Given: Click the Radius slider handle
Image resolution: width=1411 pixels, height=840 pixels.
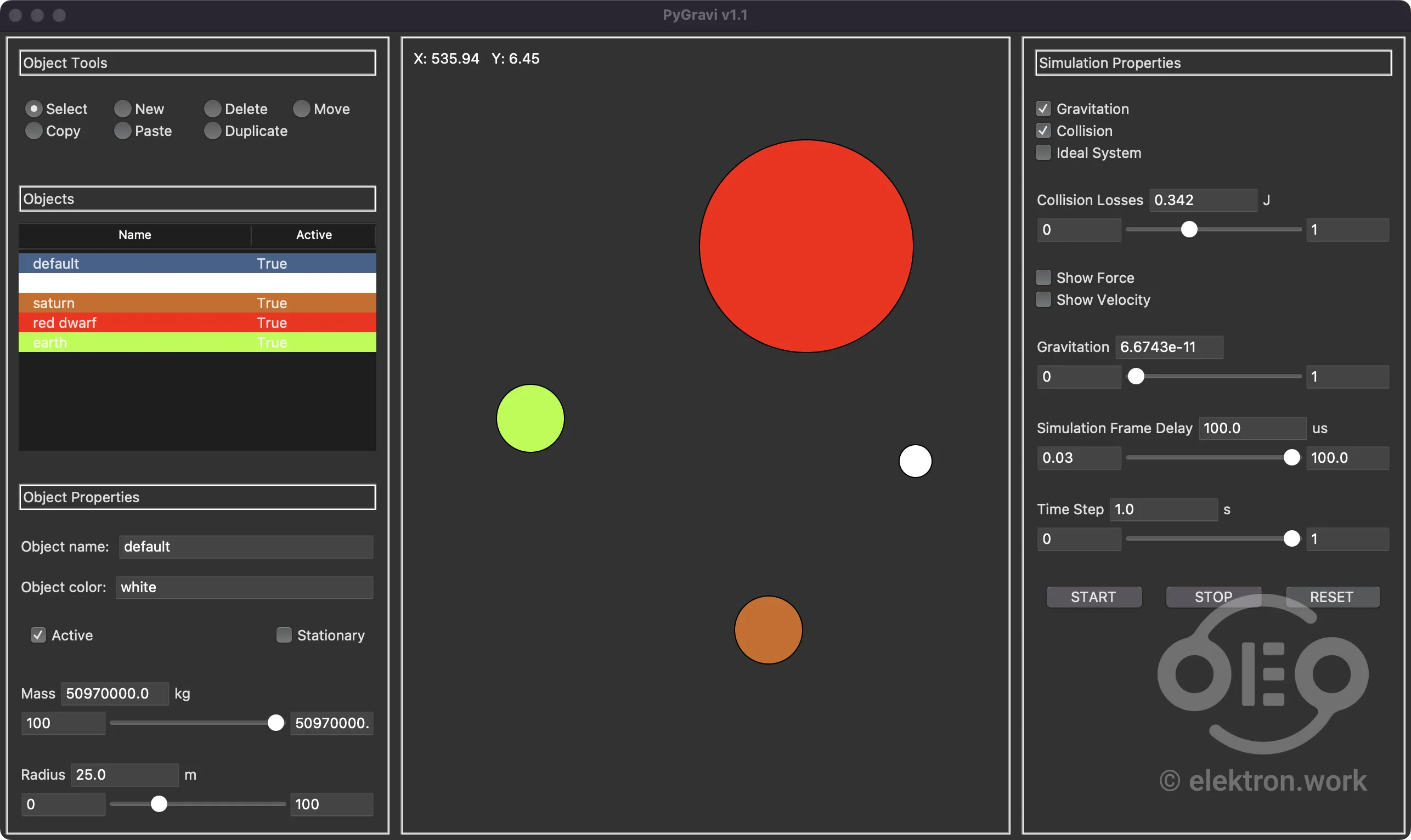Looking at the screenshot, I should (x=159, y=804).
